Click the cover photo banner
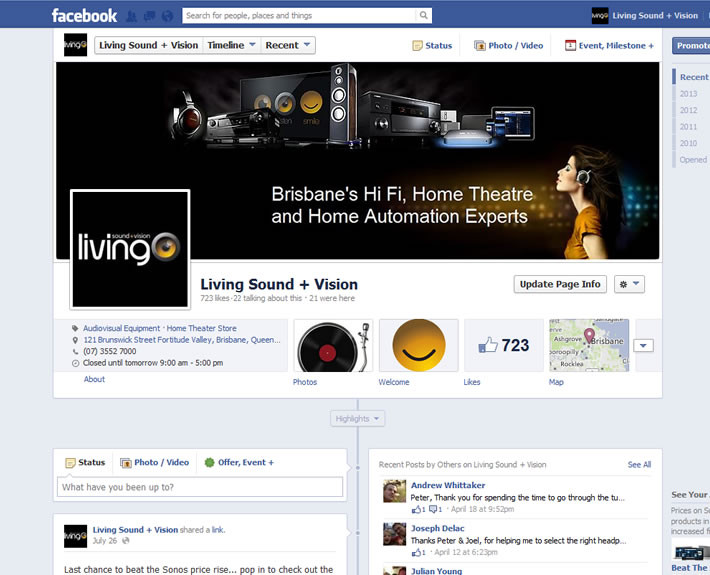710x575 pixels. pyautogui.click(x=358, y=161)
